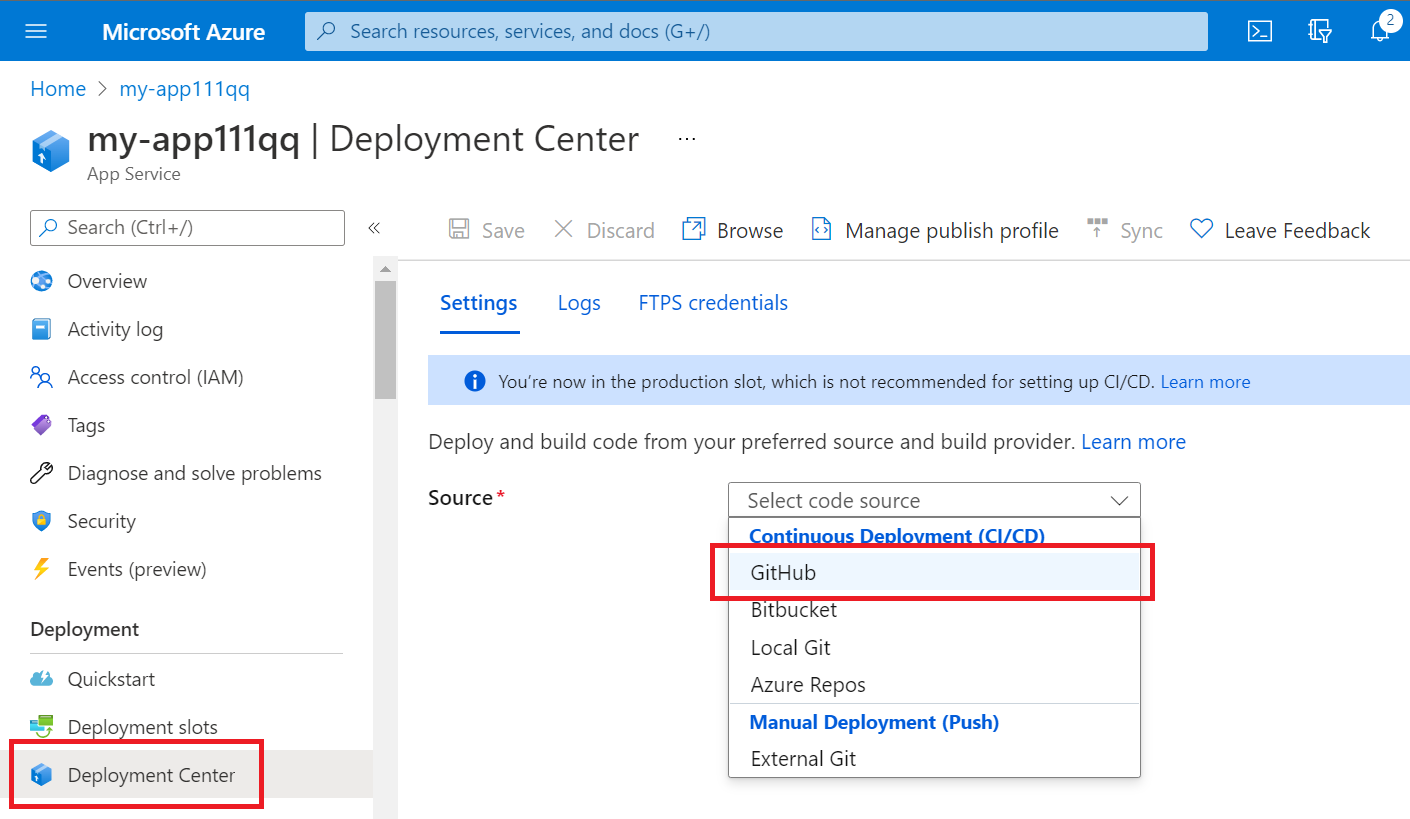Click the Events lightning bolt icon
This screenshot has width=1410, height=819.
(41, 569)
